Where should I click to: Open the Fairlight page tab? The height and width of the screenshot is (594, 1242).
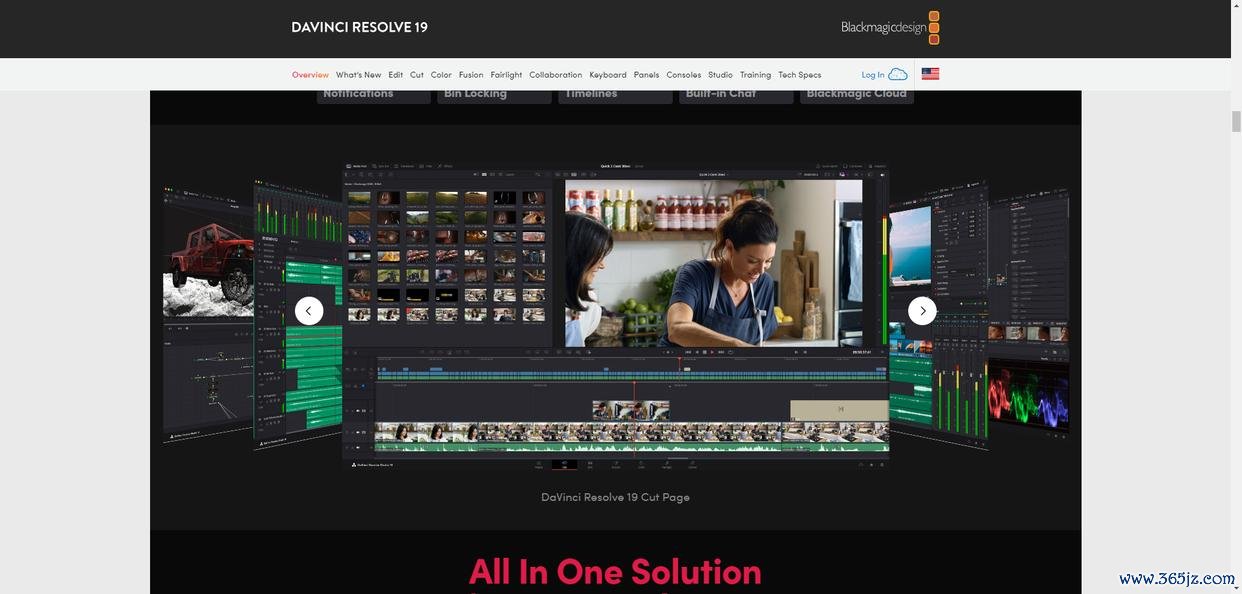[506, 75]
